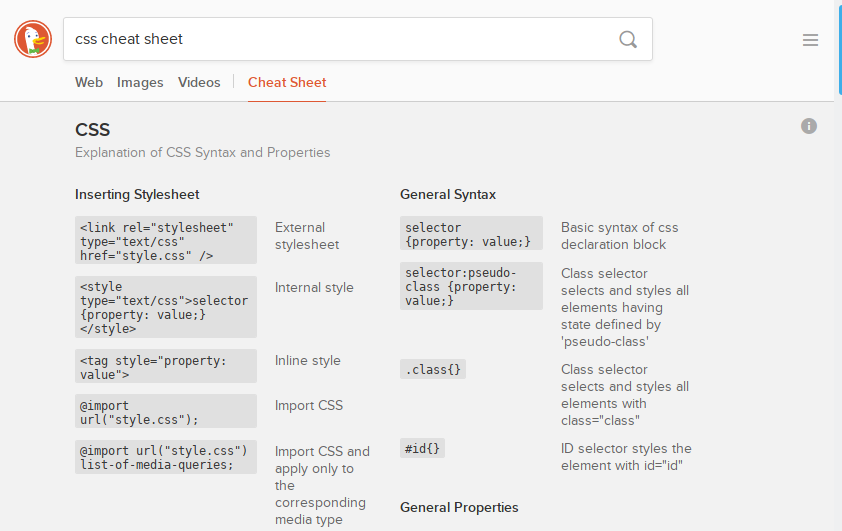
Task: Open the Images results tab
Action: (x=140, y=82)
